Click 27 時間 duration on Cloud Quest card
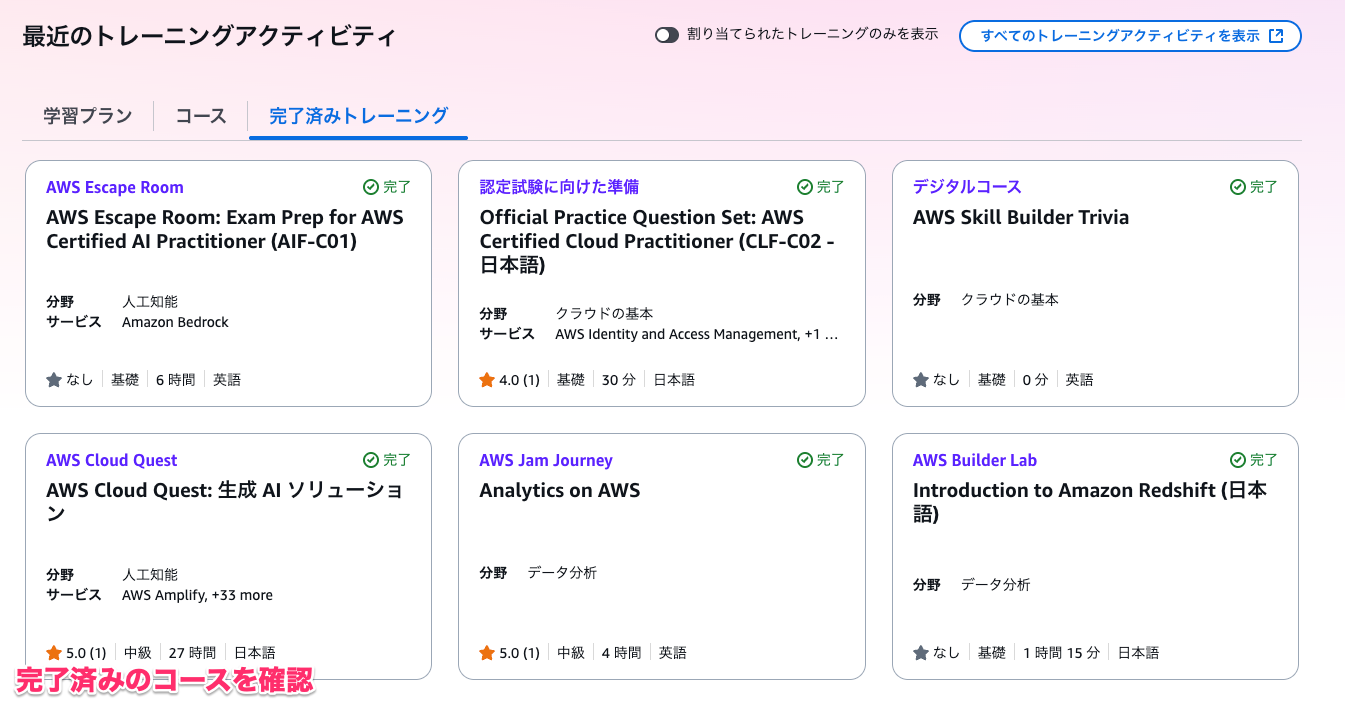Viewport: 1345px width, 706px height. point(191,652)
